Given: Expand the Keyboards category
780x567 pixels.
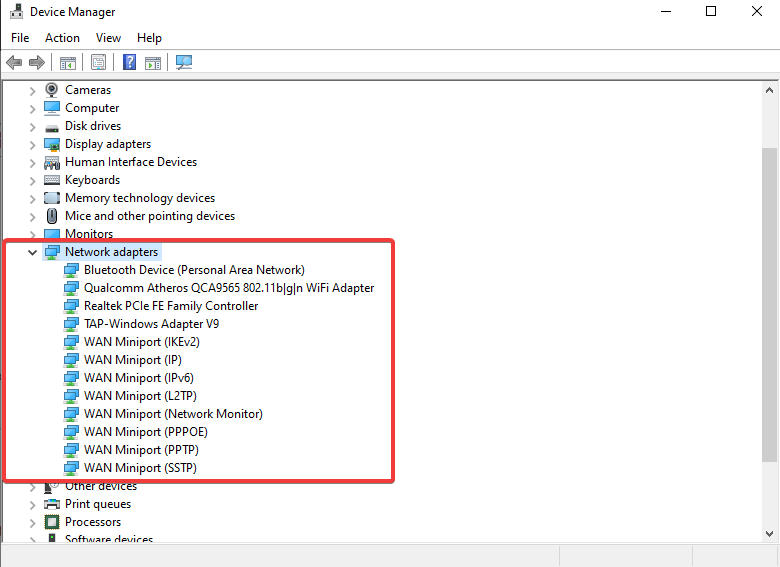Looking at the screenshot, I should [x=32, y=181].
